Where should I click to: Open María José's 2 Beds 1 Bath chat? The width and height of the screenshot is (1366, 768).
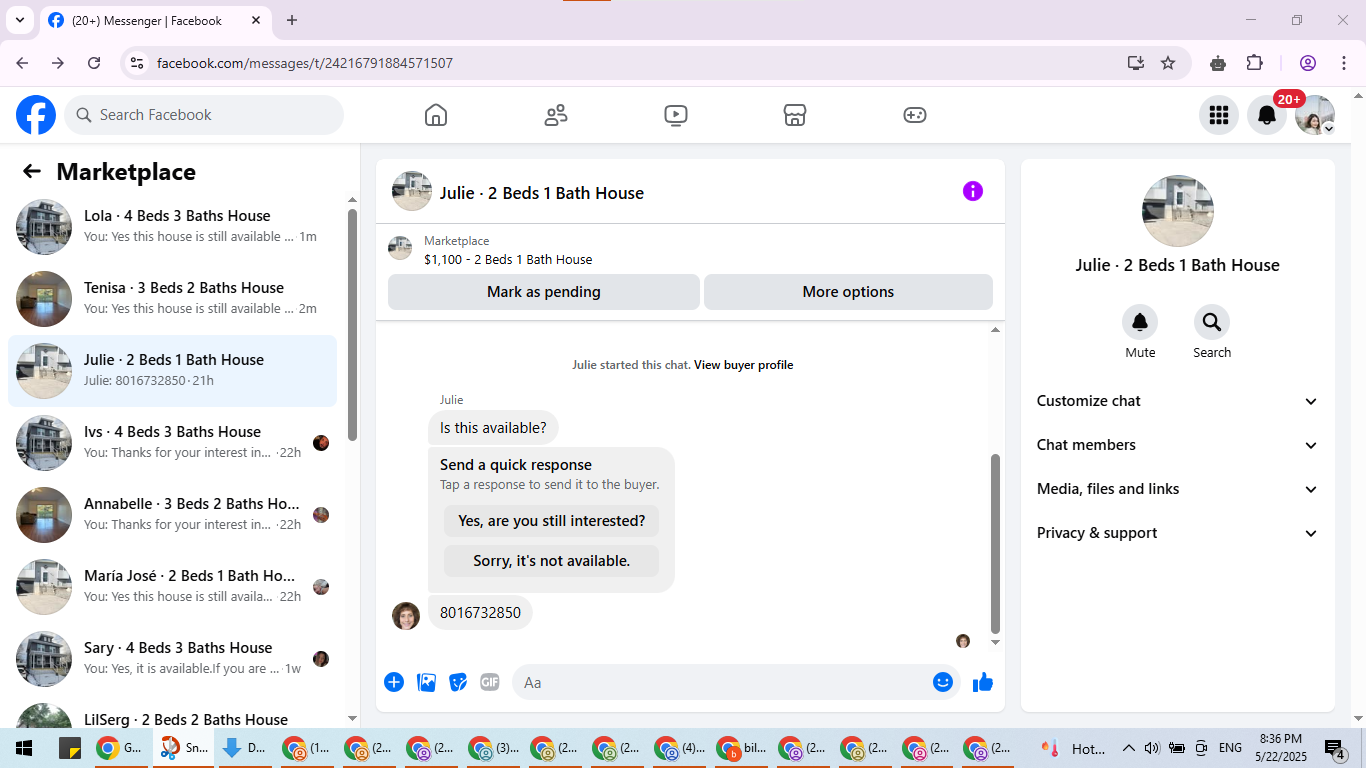click(172, 587)
